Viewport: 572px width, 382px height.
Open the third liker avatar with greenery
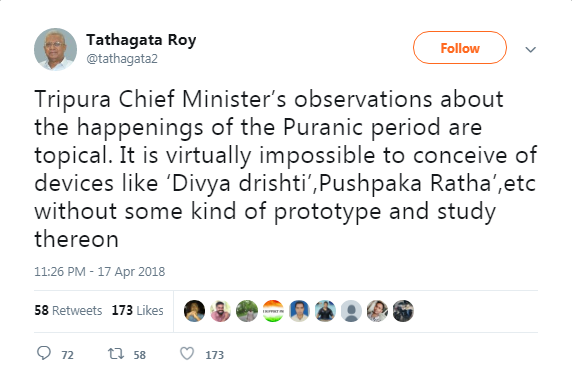click(x=247, y=311)
